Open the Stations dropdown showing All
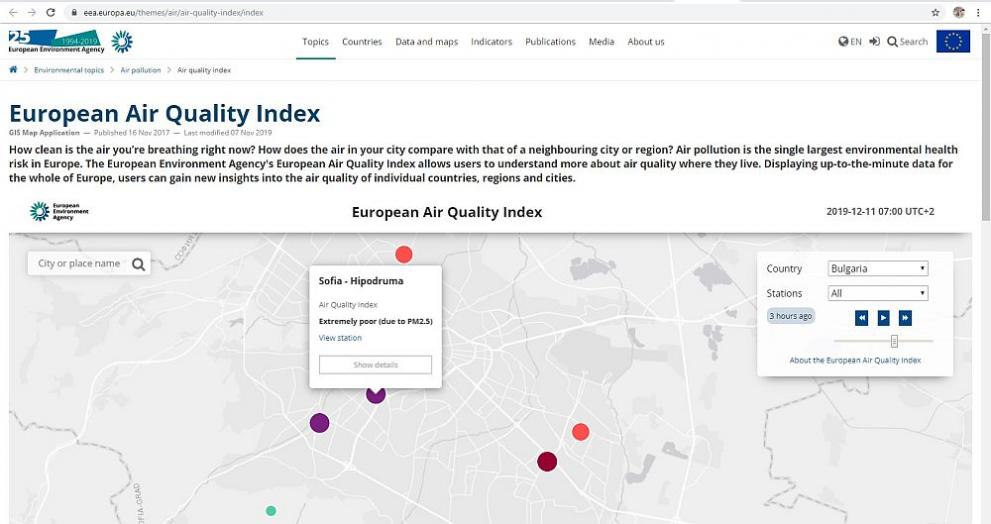 (x=878, y=293)
